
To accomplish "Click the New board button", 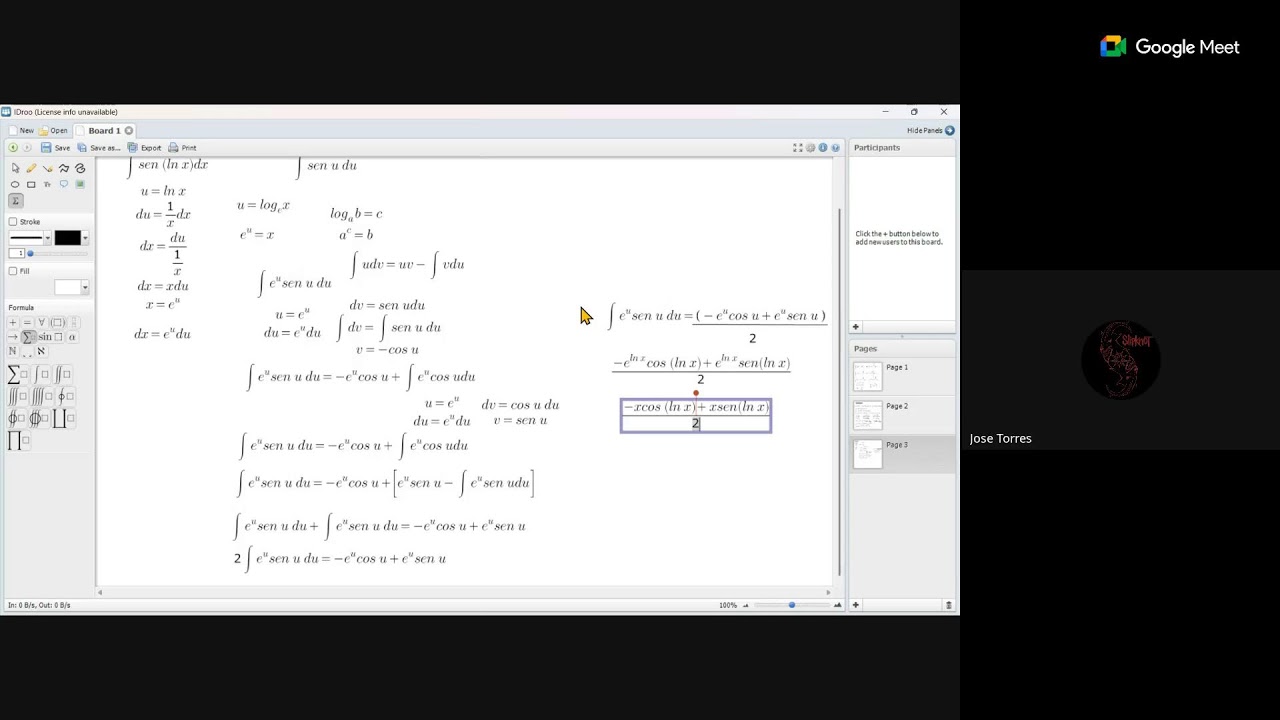I will 21,131.
